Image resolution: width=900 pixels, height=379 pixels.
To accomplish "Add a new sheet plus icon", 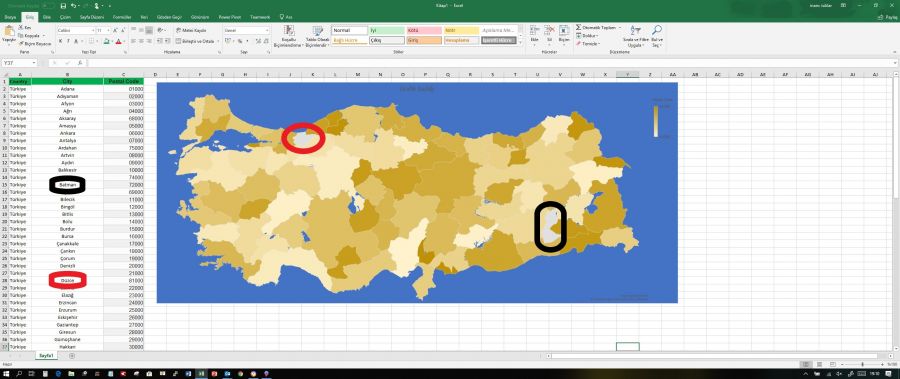I will click(x=72, y=356).
